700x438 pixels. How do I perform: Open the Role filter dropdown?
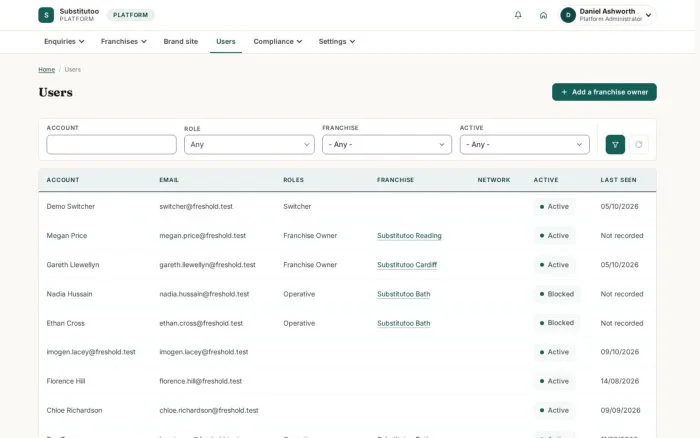[x=249, y=145]
